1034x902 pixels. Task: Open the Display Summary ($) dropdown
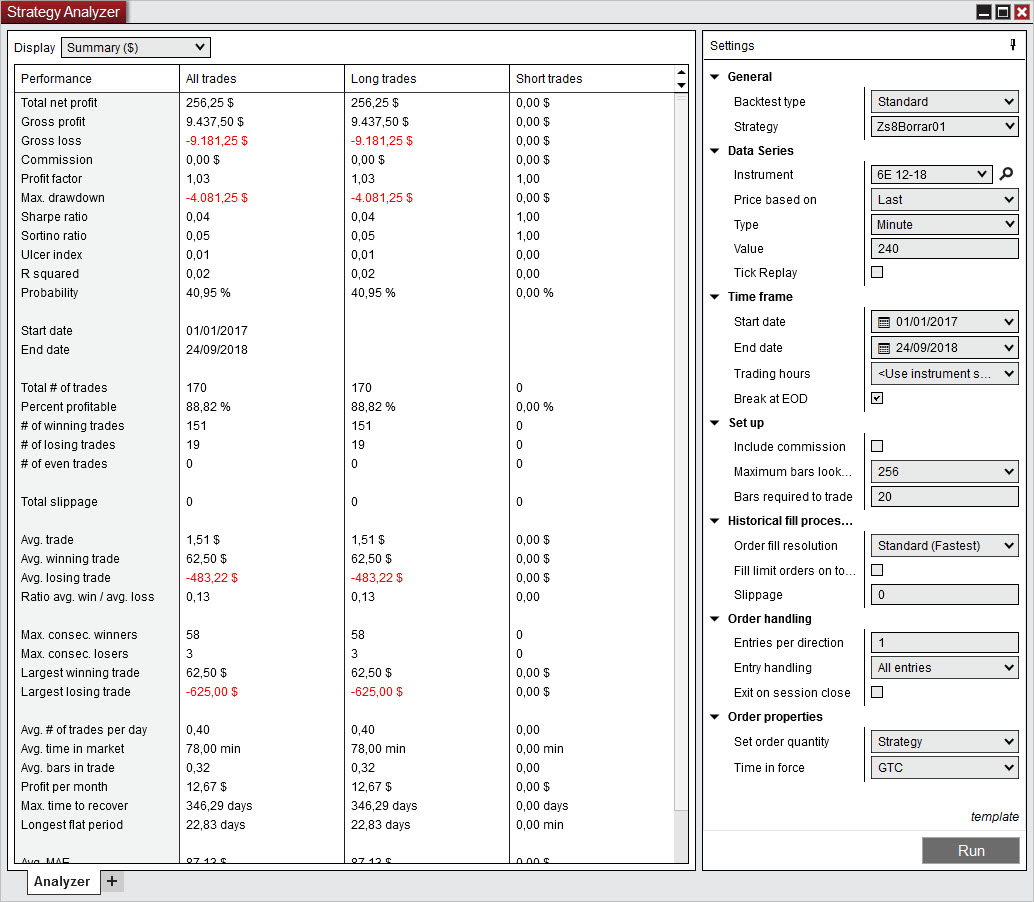coord(136,47)
